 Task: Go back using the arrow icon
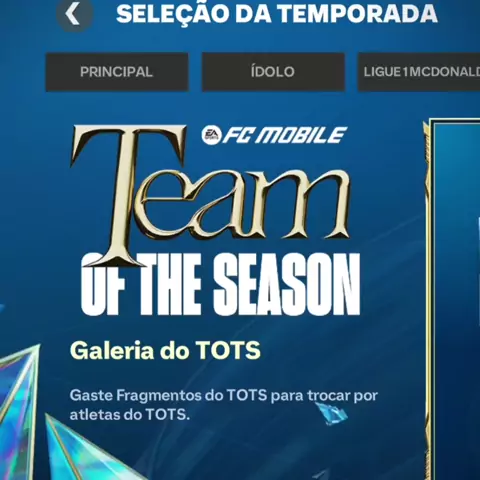[x=74, y=14]
